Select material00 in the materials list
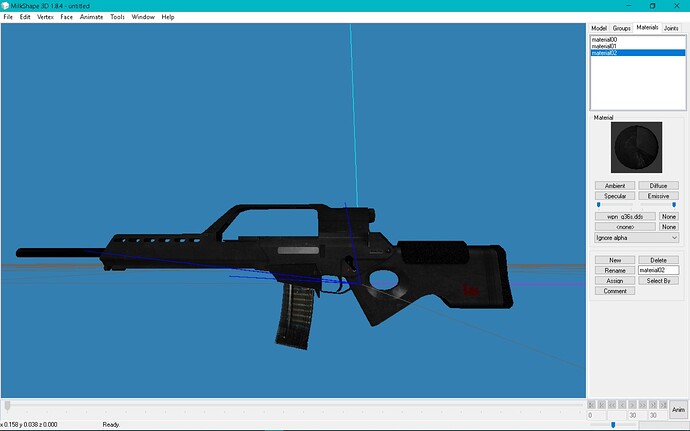Image resolution: width=690 pixels, height=431 pixels. (603, 39)
